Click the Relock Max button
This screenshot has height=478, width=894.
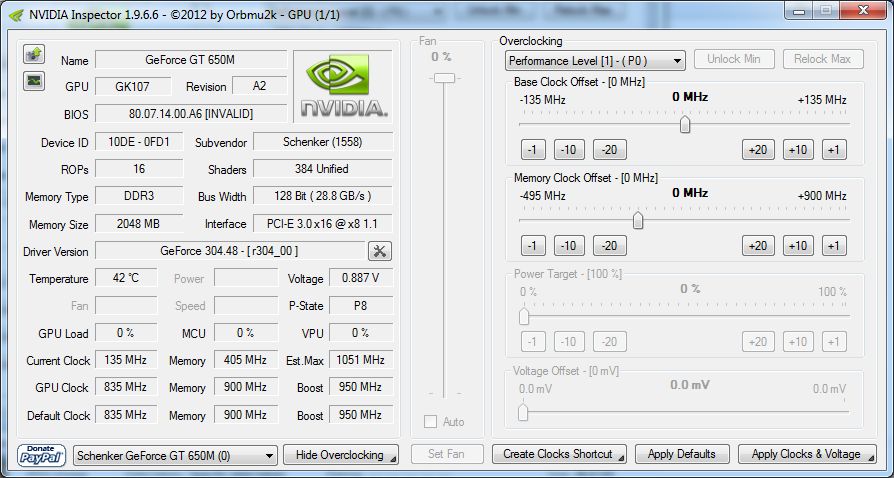click(823, 59)
